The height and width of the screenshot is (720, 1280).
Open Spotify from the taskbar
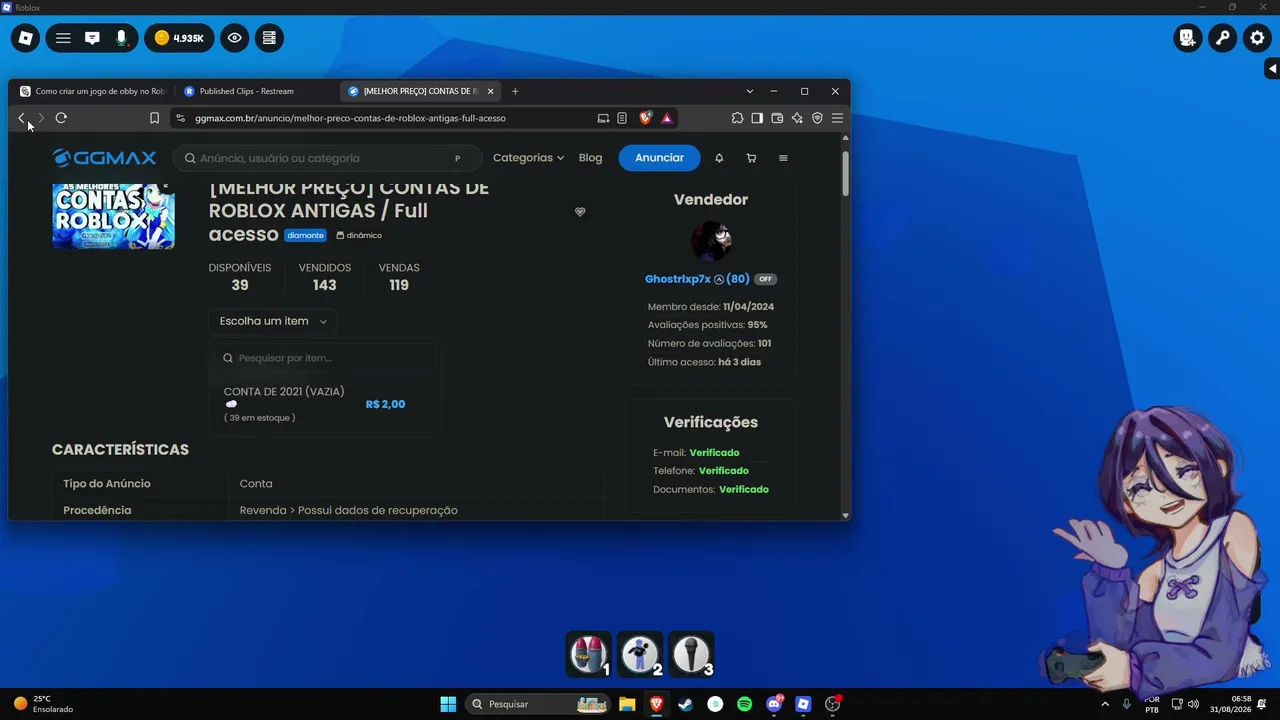(744, 704)
